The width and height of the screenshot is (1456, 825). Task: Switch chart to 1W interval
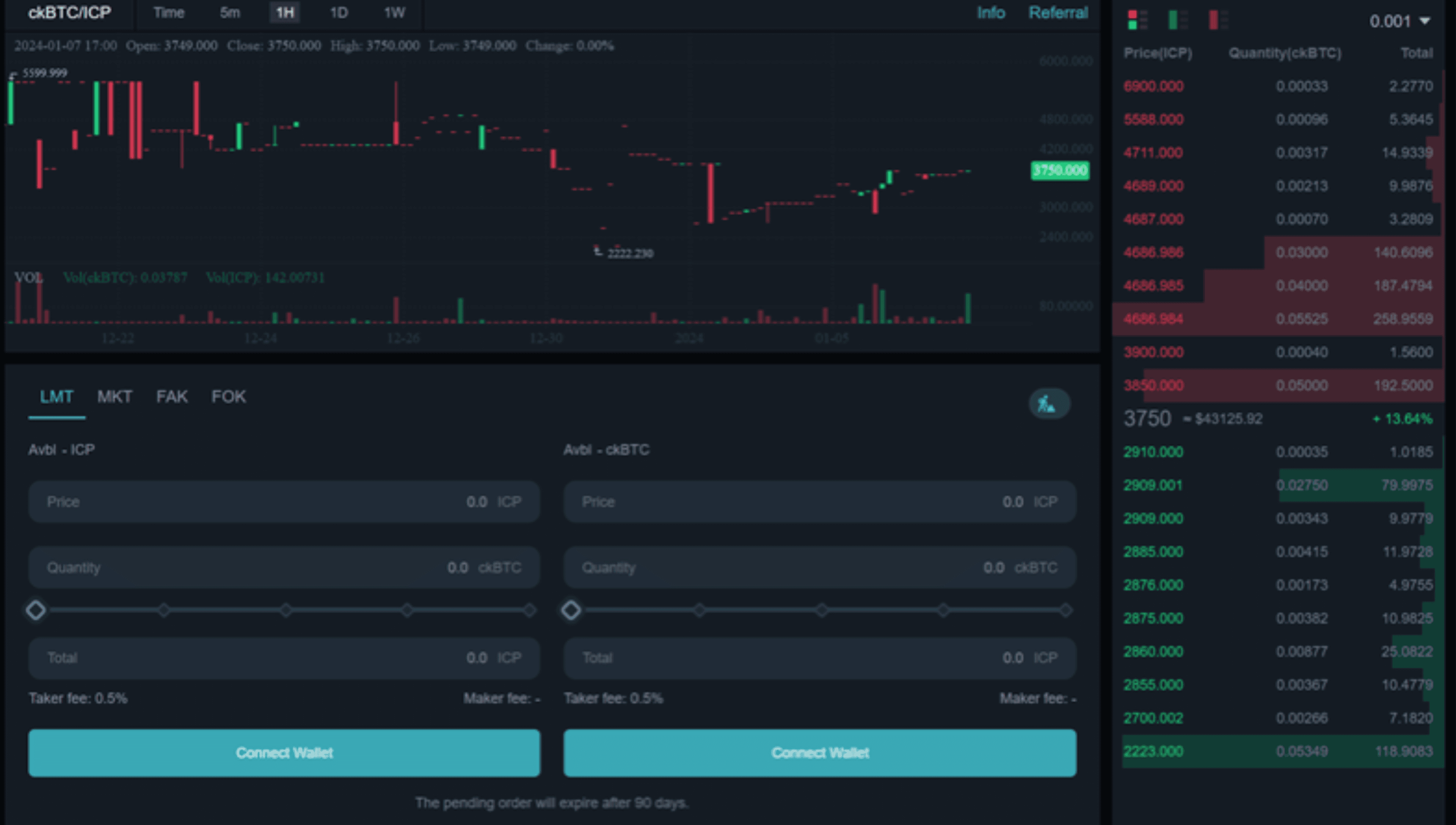click(394, 13)
